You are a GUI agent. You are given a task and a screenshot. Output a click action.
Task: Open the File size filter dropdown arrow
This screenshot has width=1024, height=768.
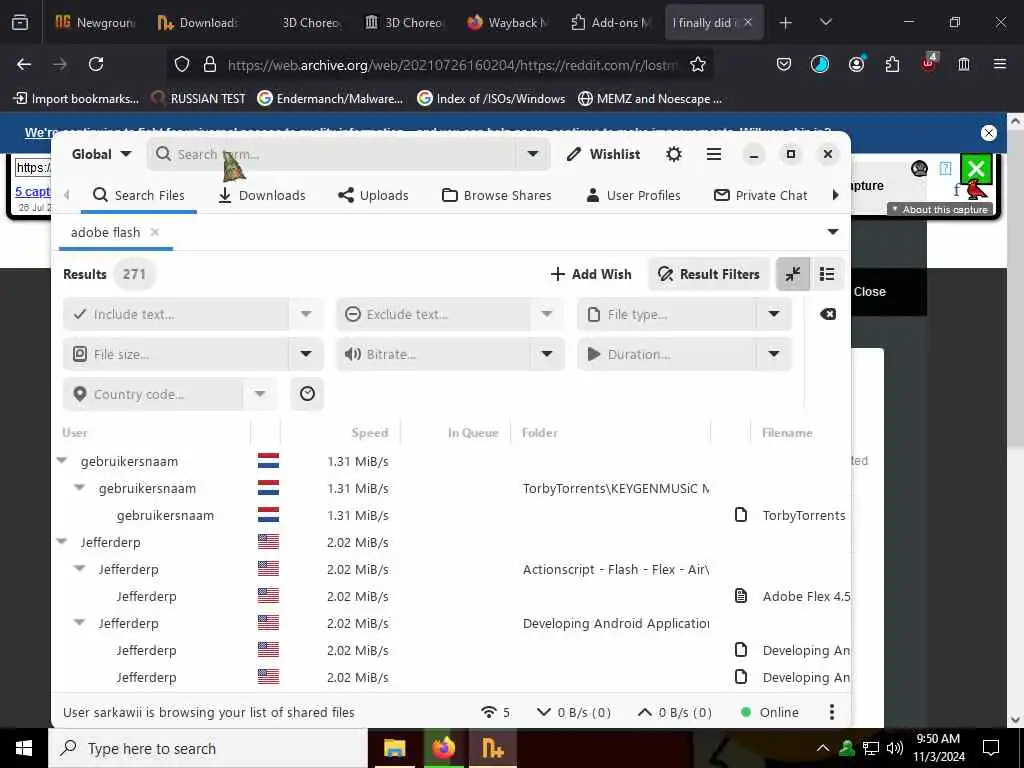pos(306,354)
